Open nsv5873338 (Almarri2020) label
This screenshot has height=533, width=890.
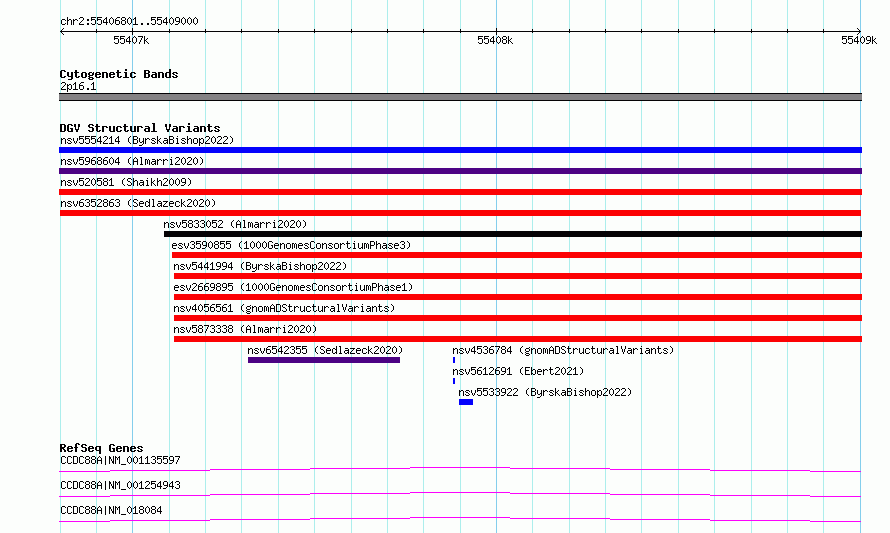point(245,329)
